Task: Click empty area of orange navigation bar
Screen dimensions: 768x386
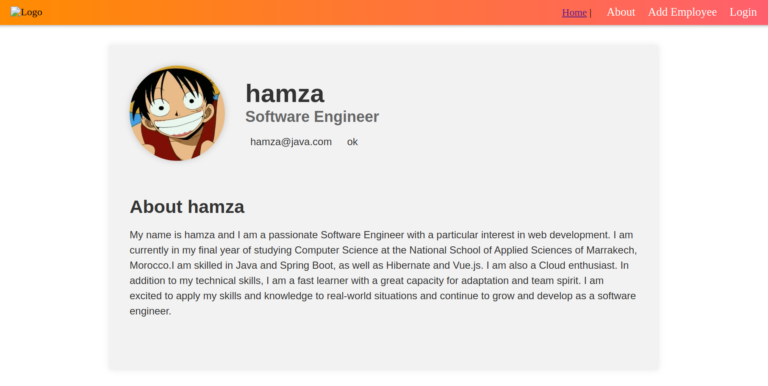Action: [x=294, y=12]
